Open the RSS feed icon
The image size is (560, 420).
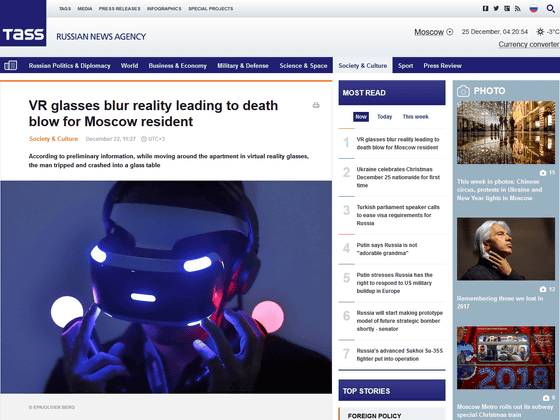click(x=518, y=9)
